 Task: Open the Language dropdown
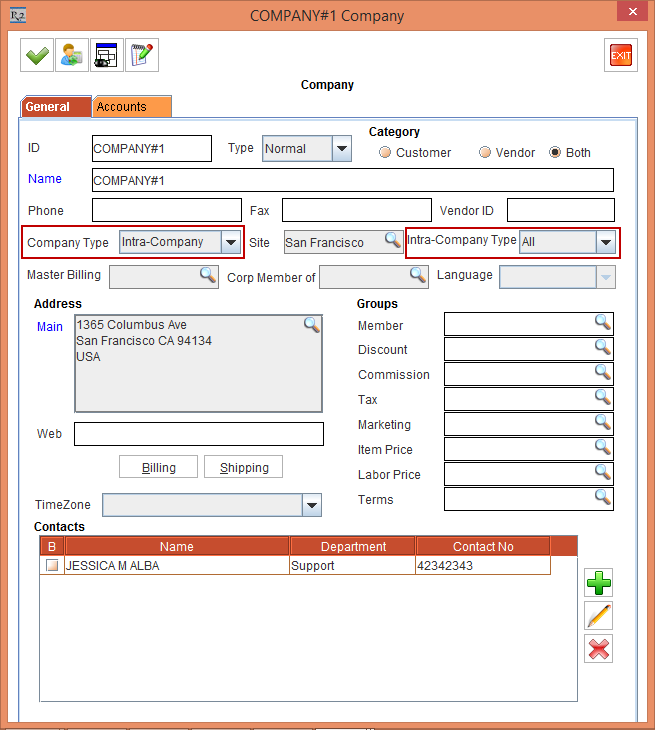click(606, 277)
